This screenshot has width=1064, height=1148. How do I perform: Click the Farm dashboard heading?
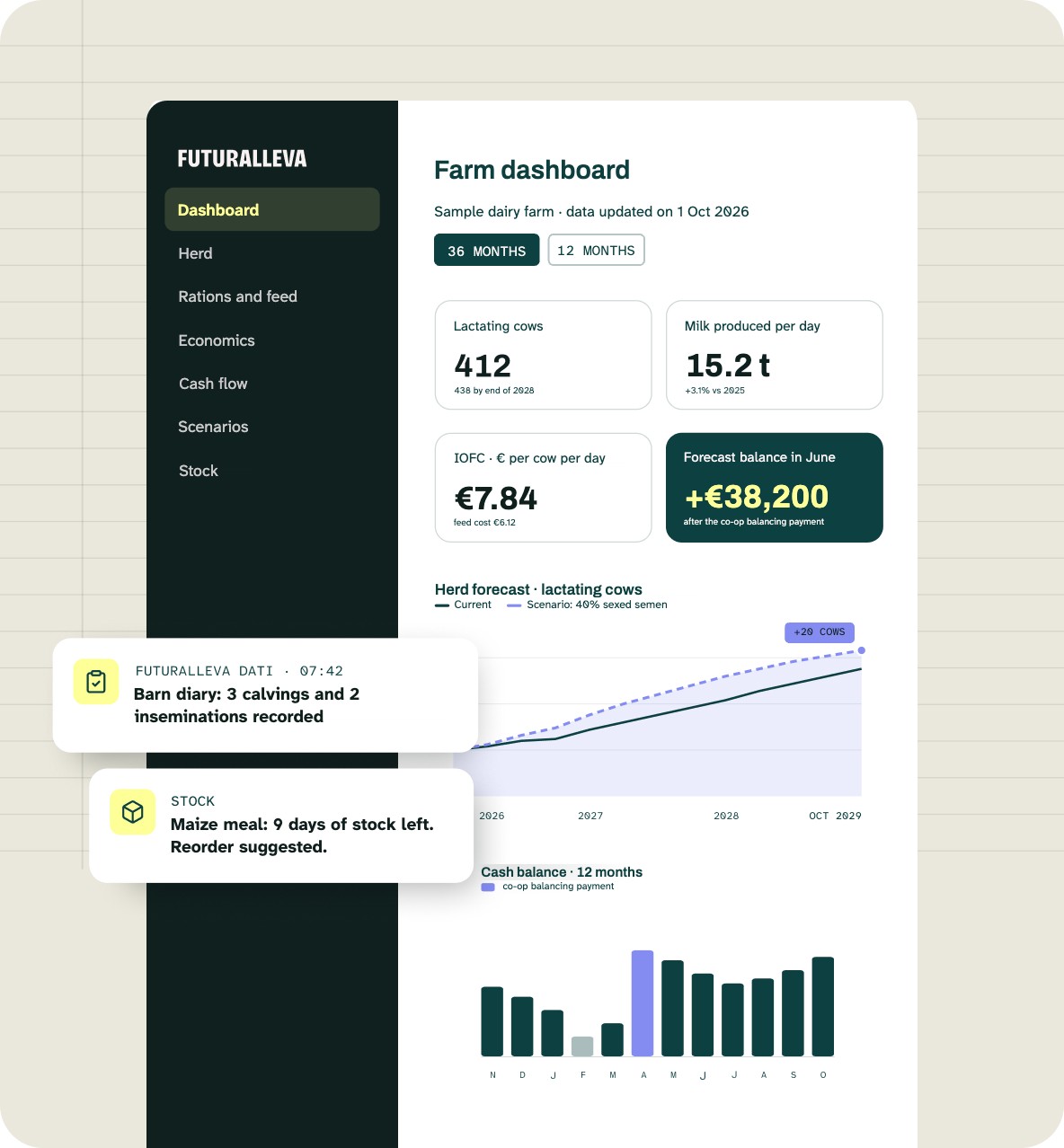(532, 170)
